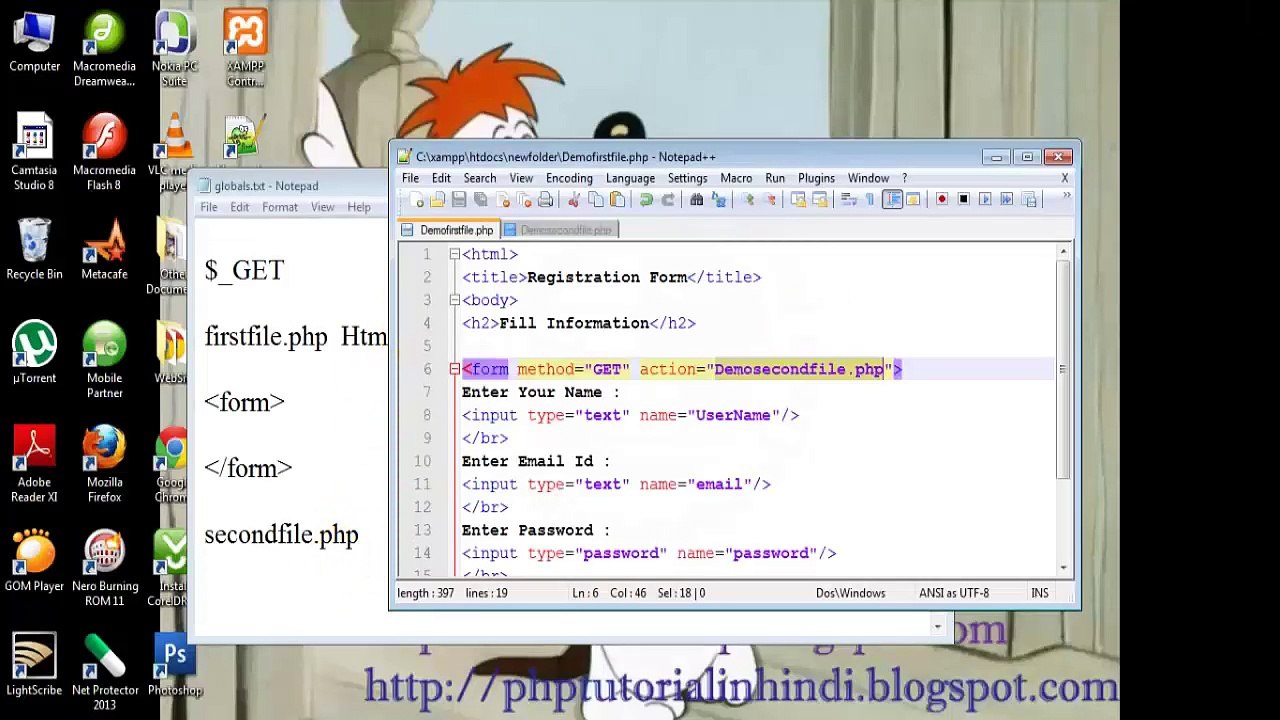This screenshot has height=720, width=1280.
Task: Click the Open file toolbar icon
Action: pos(437,200)
